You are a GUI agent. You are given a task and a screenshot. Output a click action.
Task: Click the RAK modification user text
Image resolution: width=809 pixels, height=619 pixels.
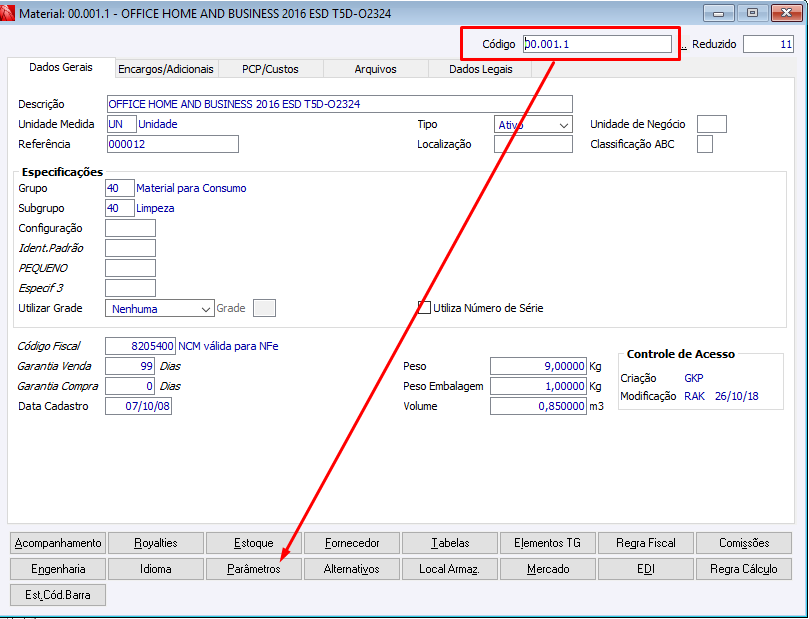[694, 396]
